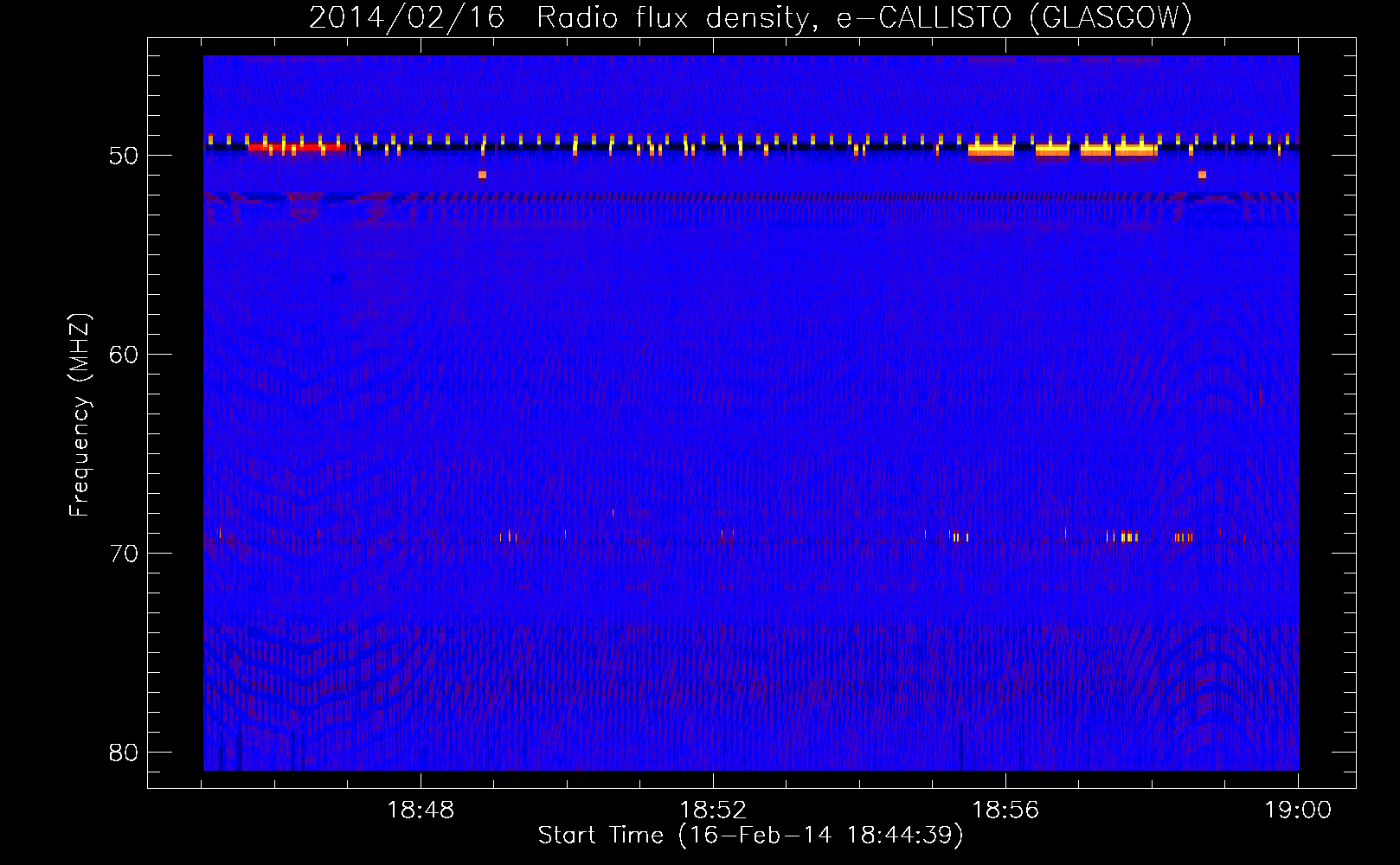
Task: Click the 18:56 time tick label
Action: 1005,811
